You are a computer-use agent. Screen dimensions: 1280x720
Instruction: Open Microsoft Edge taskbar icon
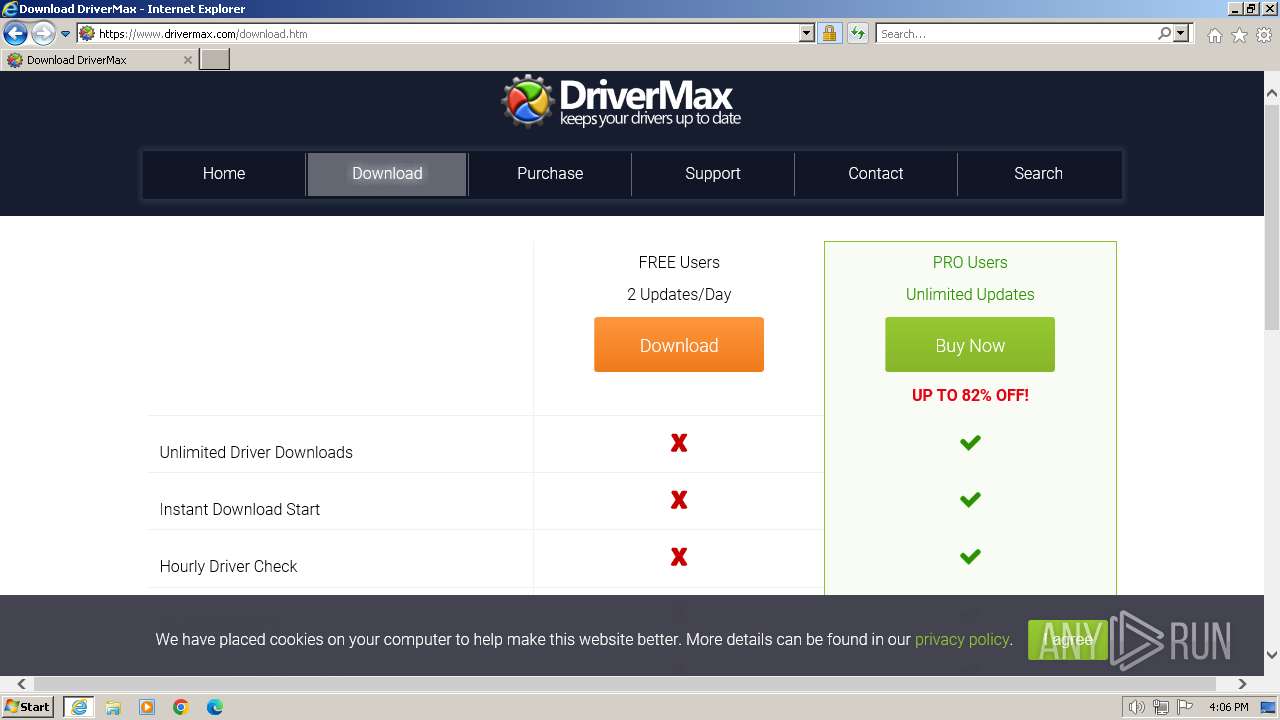click(215, 707)
